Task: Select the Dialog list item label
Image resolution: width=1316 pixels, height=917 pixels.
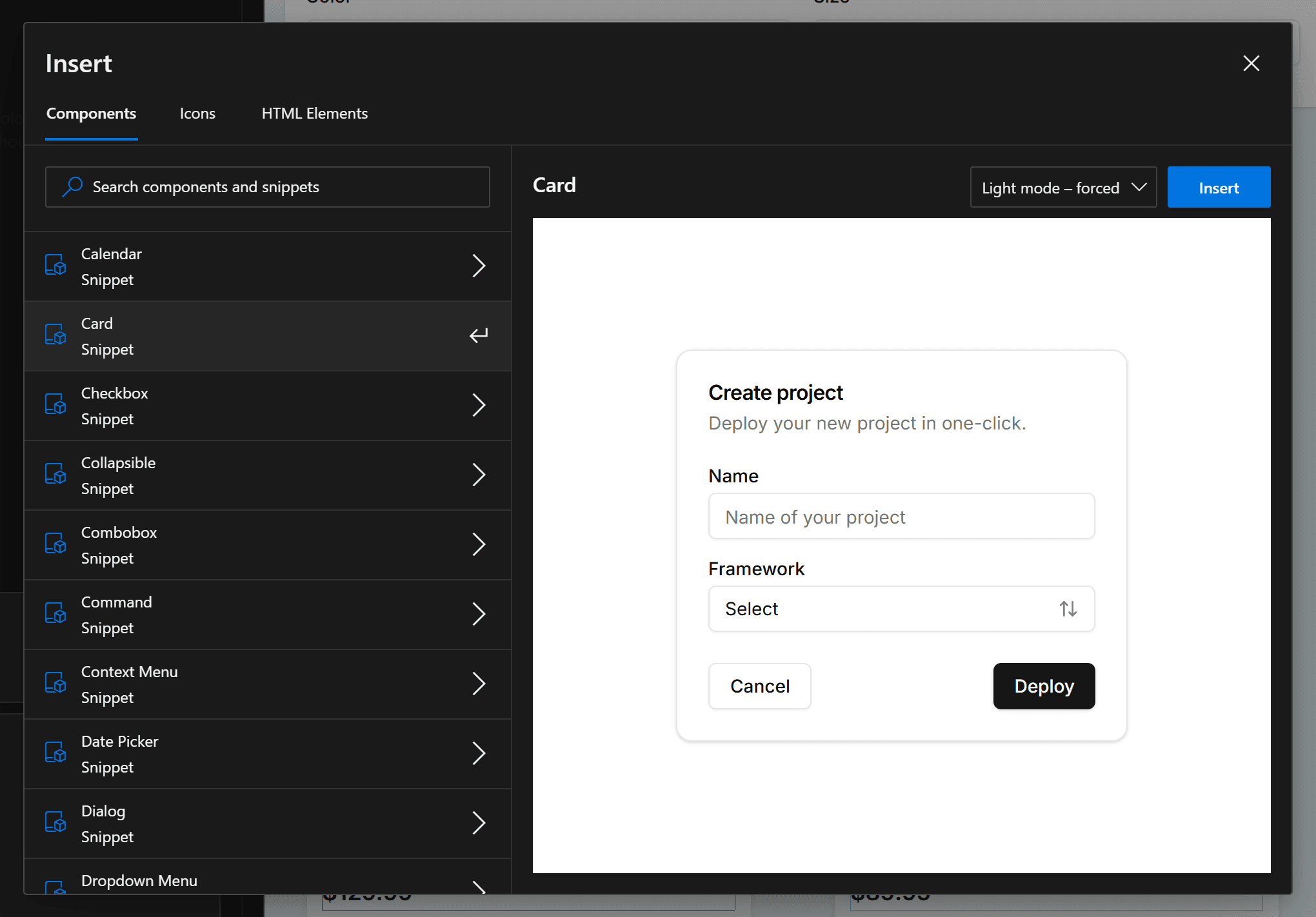Action: pos(103,811)
